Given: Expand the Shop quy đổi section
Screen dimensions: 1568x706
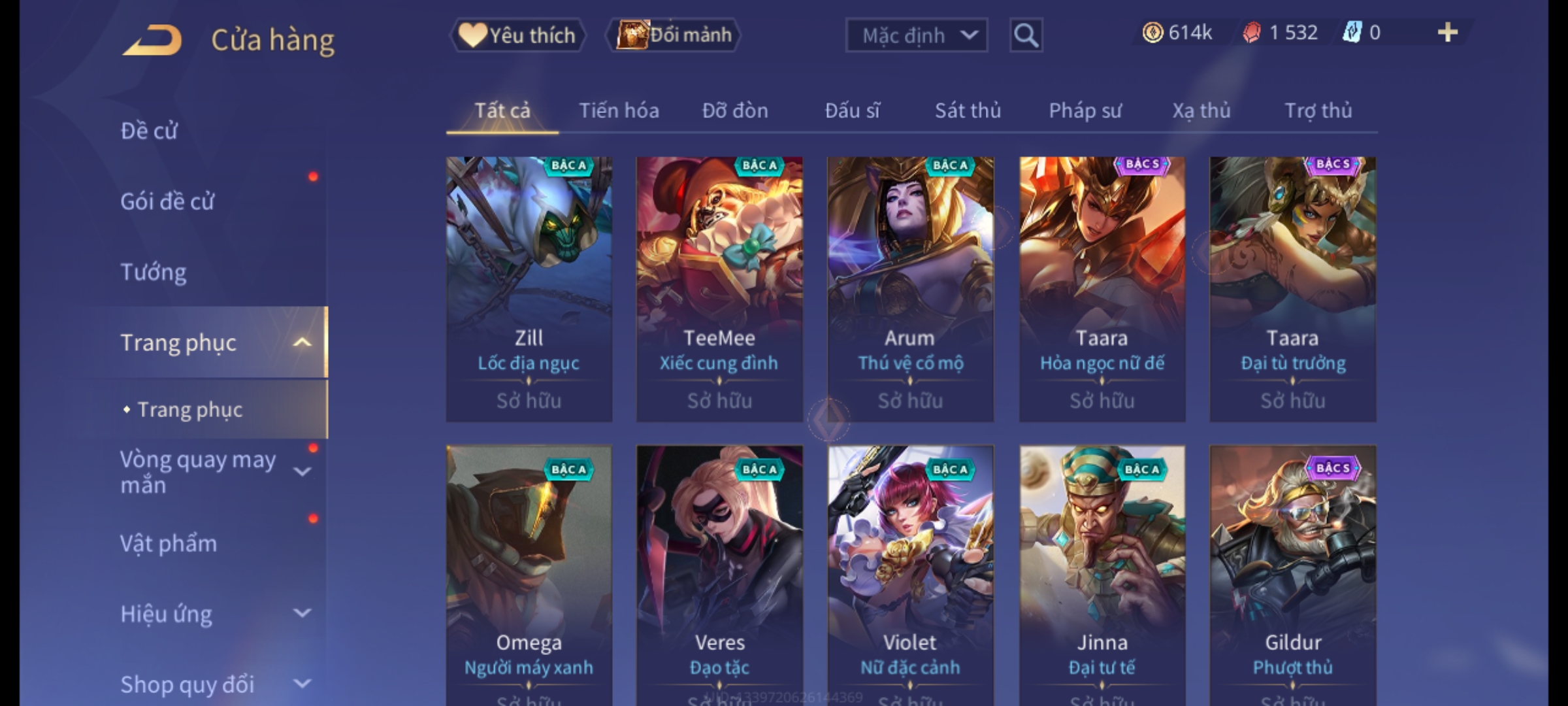Looking at the screenshot, I should [x=302, y=684].
